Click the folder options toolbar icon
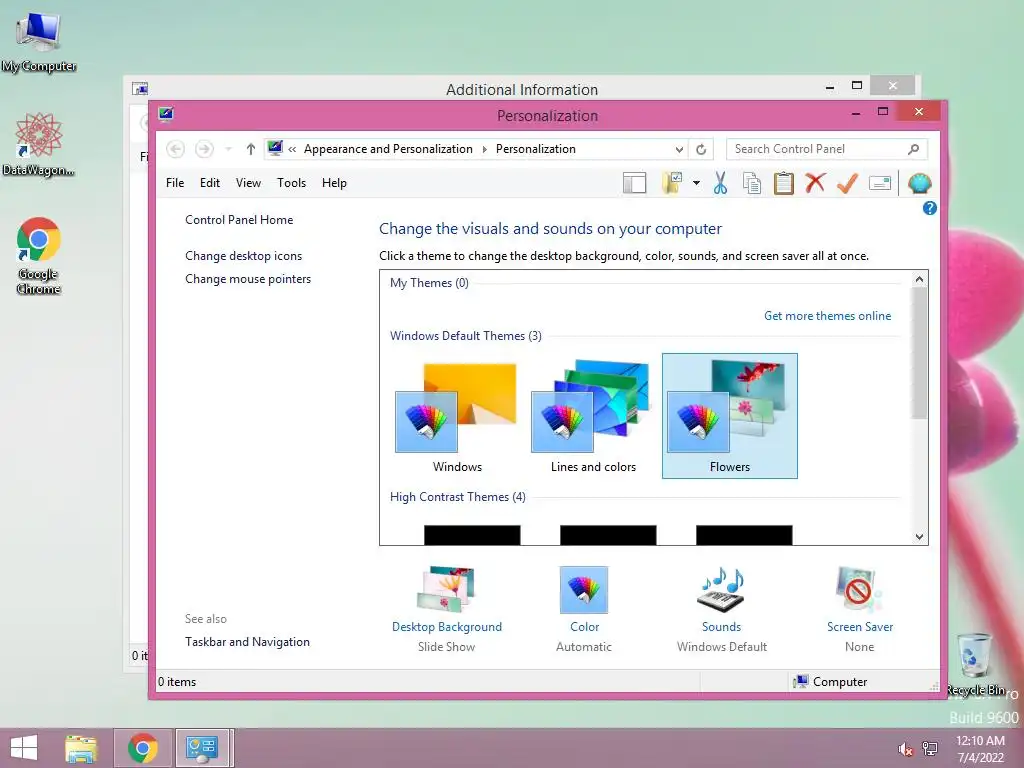 [x=672, y=184]
